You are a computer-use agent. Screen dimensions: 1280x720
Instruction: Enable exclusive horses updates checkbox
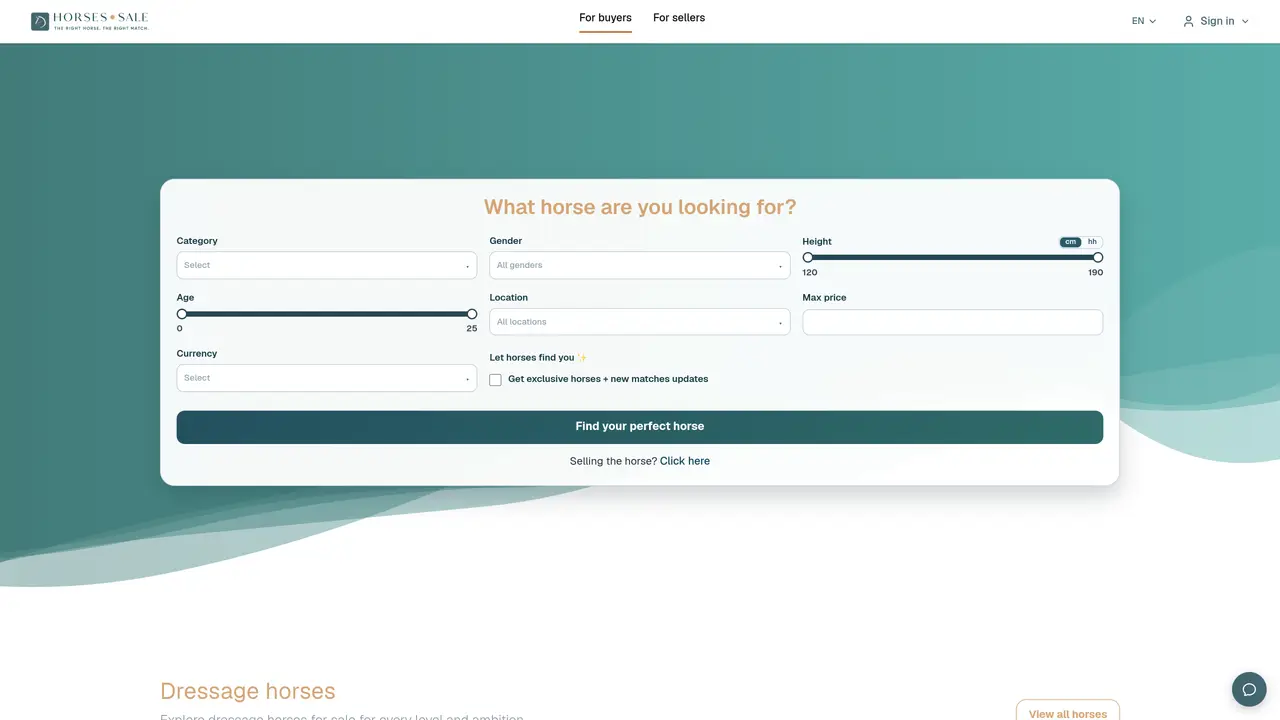click(495, 380)
